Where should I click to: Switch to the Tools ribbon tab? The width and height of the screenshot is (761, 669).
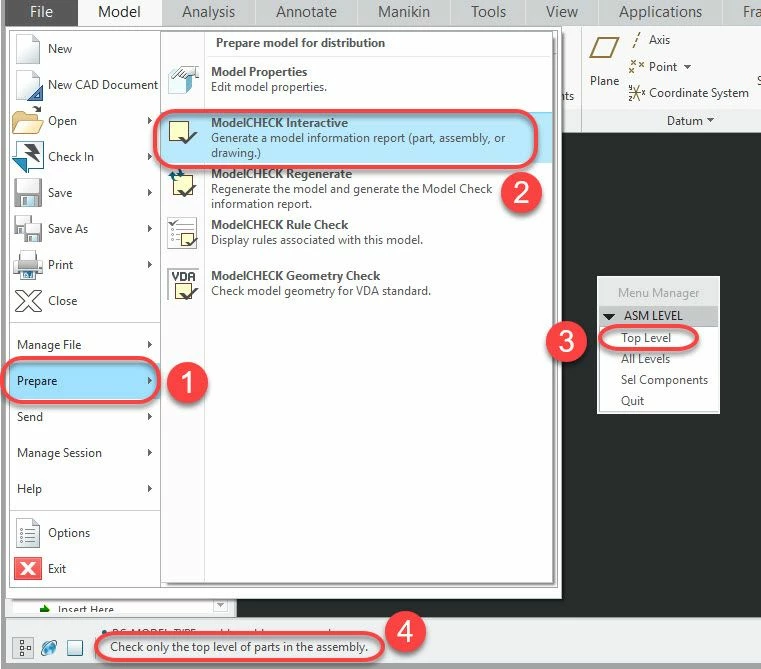[x=488, y=12]
